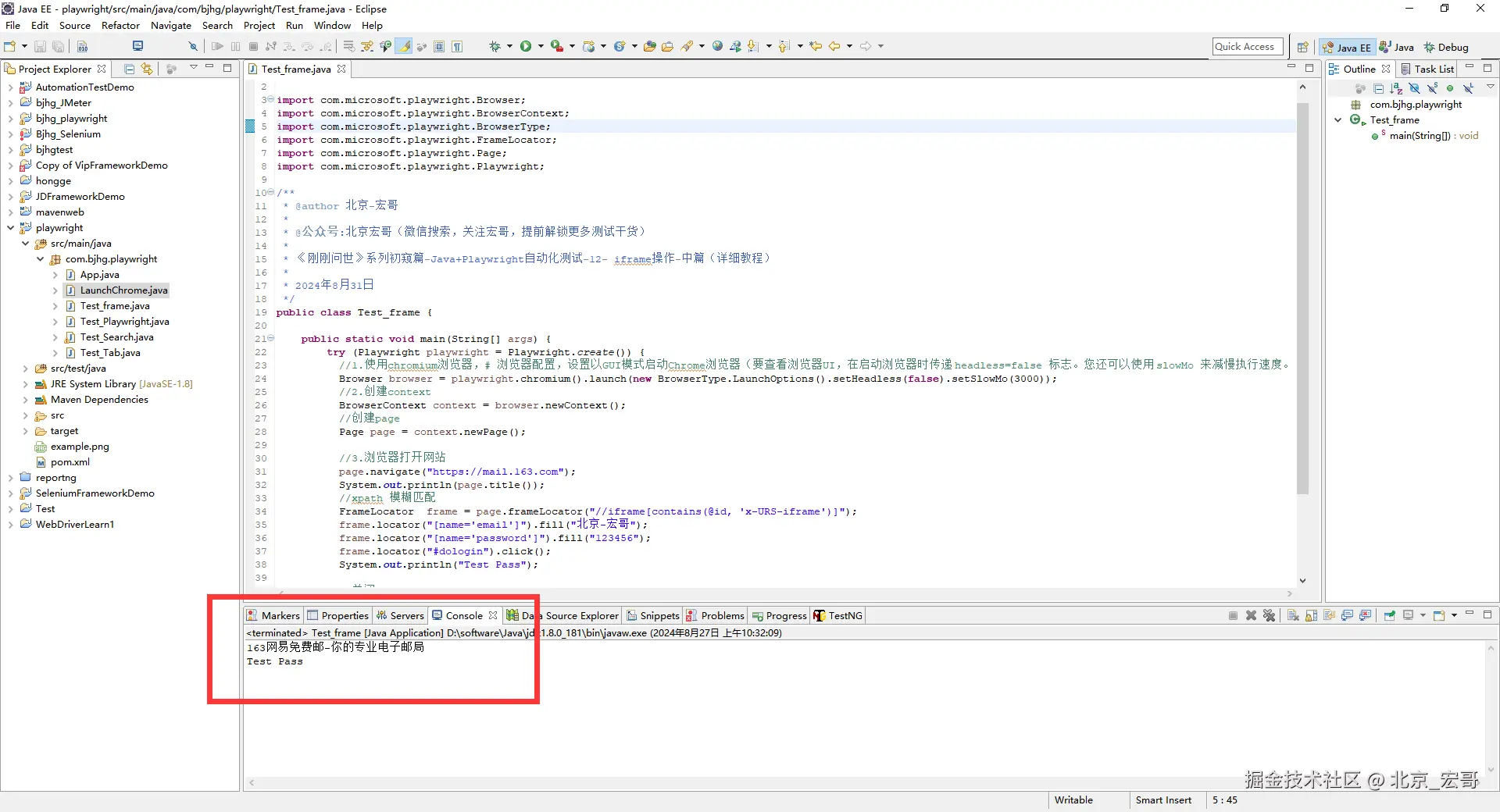Toggle Hide Non-Public Members in Outline
1500x812 pixels.
[1450, 88]
